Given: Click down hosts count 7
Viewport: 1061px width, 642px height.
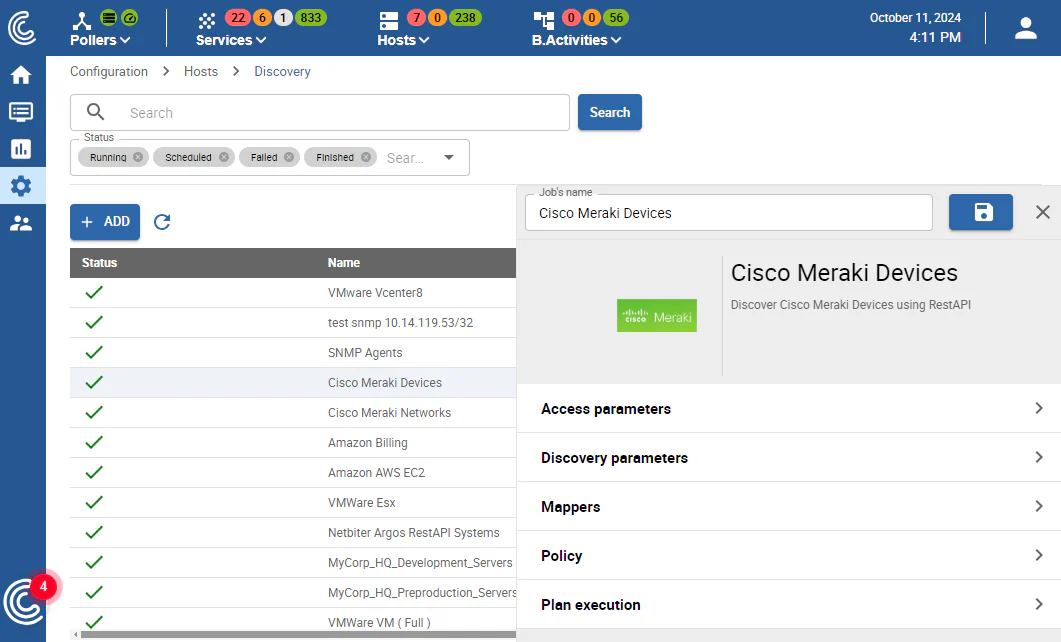Looking at the screenshot, I should point(417,18).
